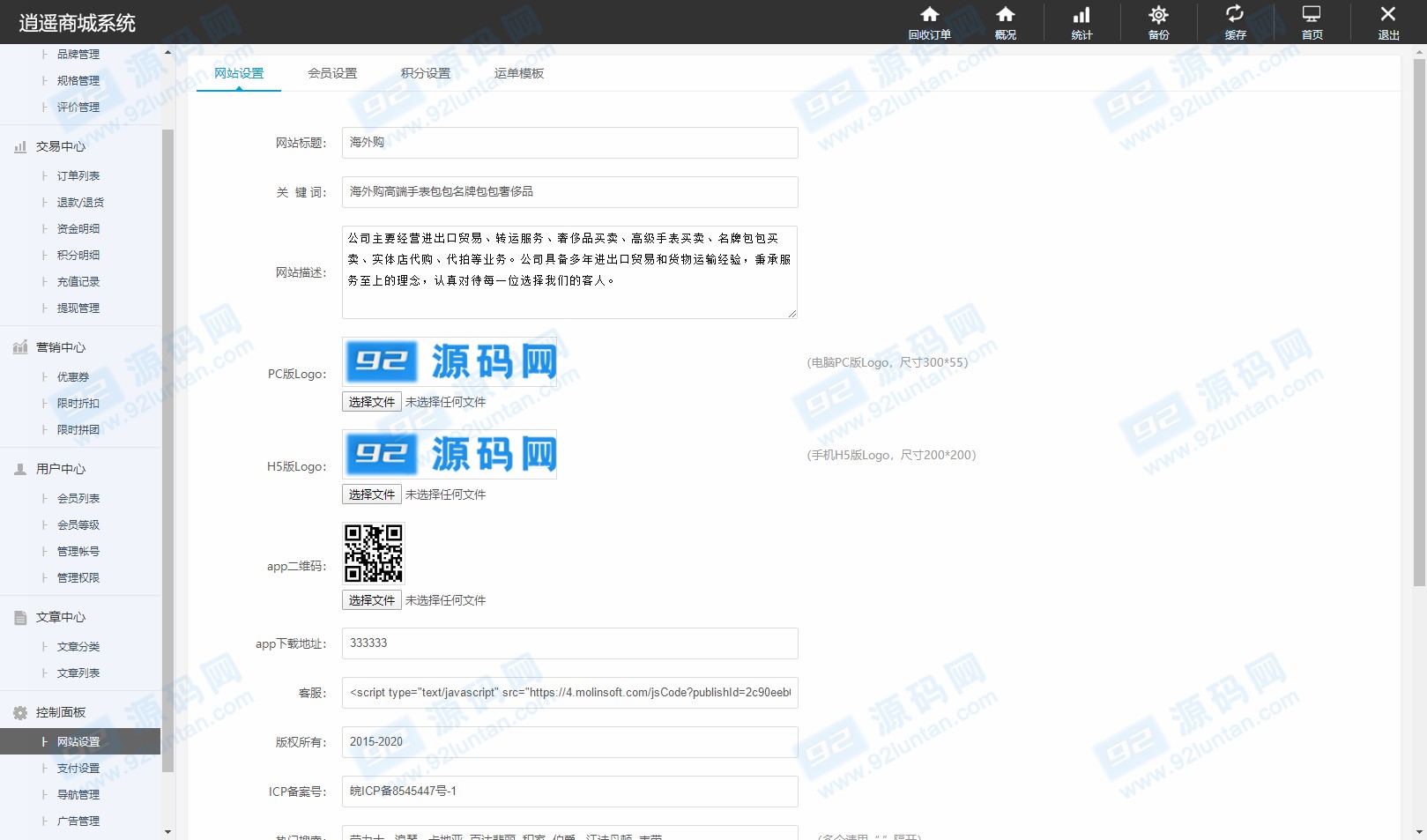Open 支付设置 in sidebar
This screenshot has height=840, width=1427.
click(x=78, y=769)
